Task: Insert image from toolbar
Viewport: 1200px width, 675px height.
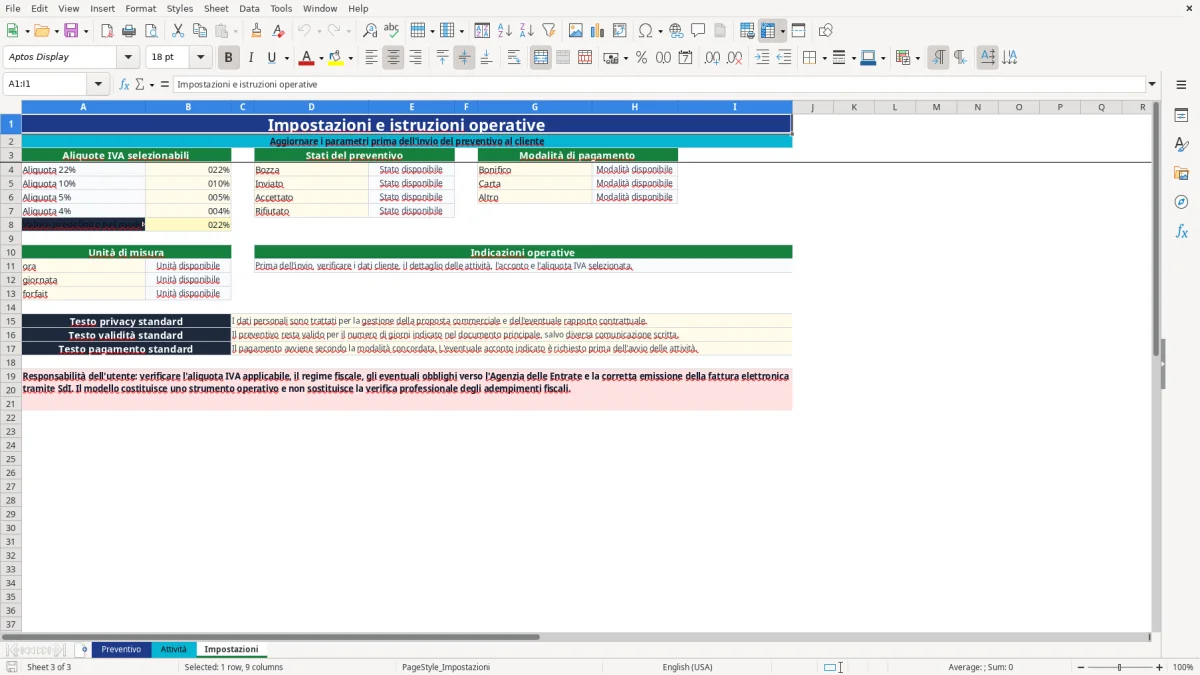Action: coord(576,31)
